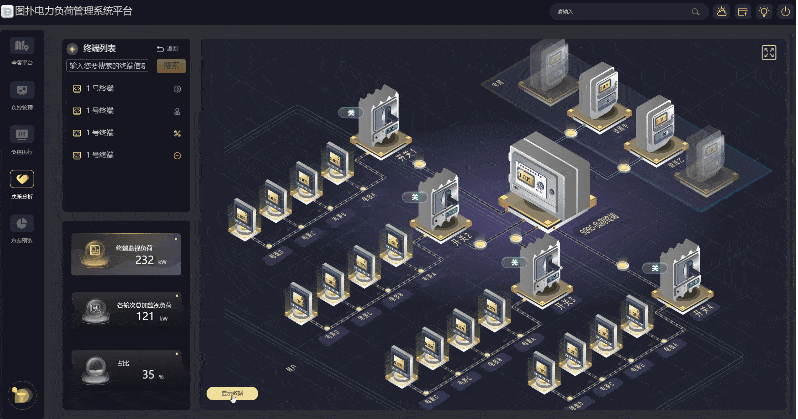Click the 终端列表 panel heading
Viewport: 798px width, 419px height.
point(99,48)
